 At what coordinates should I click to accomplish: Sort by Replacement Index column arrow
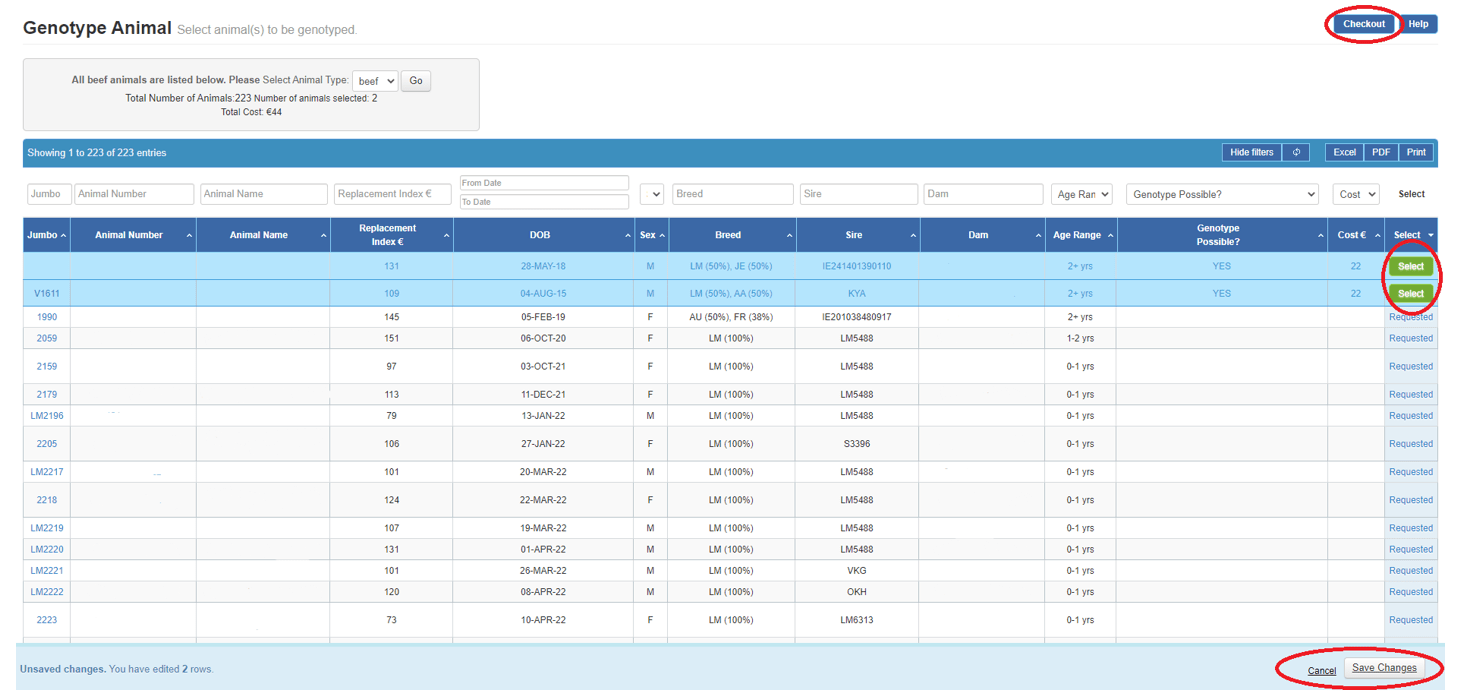(x=446, y=236)
